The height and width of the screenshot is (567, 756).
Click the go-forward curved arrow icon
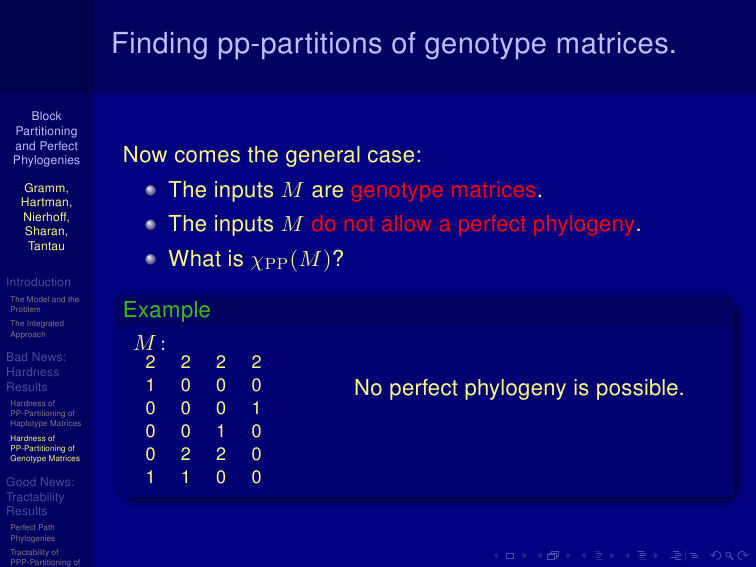(x=743, y=555)
